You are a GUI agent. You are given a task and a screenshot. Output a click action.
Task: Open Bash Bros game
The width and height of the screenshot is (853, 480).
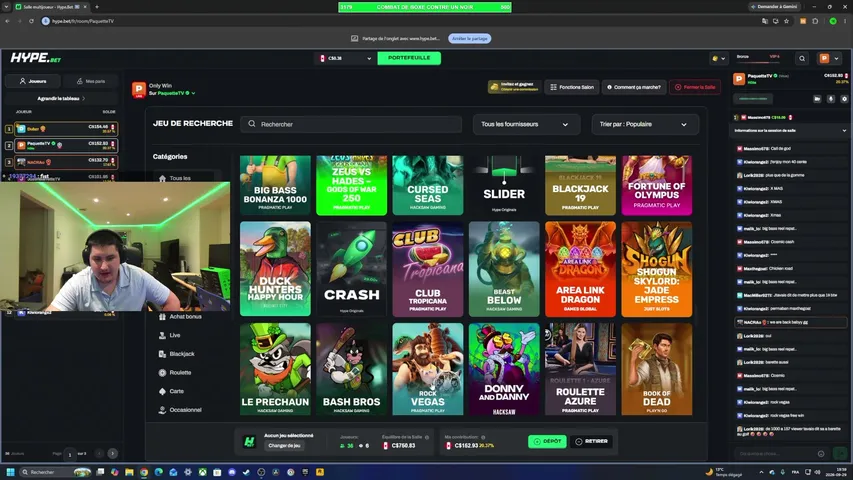point(351,369)
